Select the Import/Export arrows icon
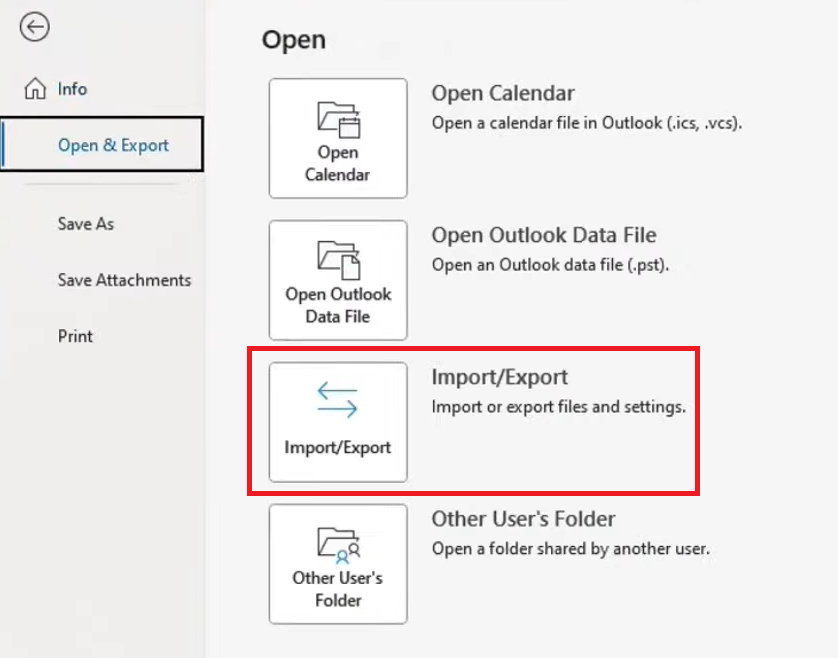The width and height of the screenshot is (838, 658). click(338, 400)
